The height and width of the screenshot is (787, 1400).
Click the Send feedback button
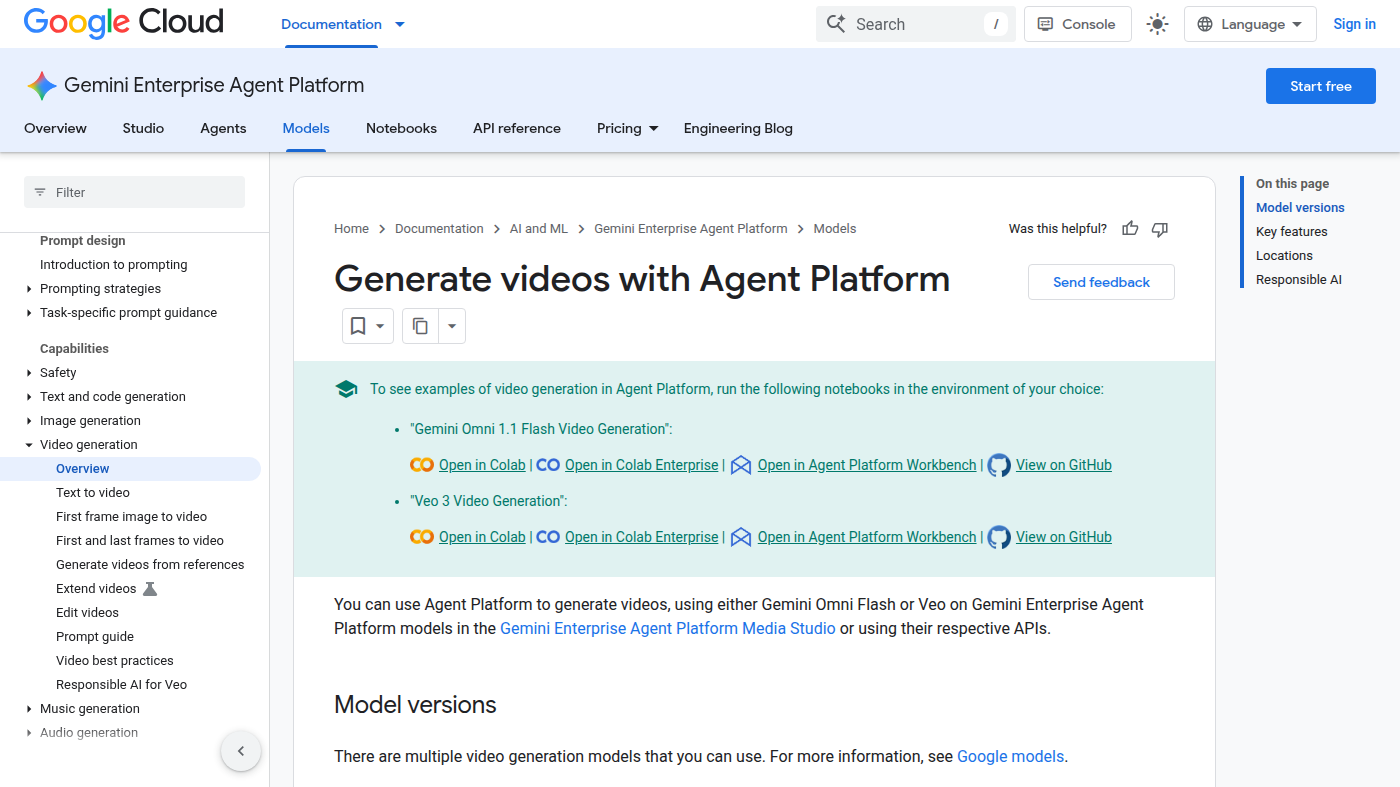(x=1101, y=282)
